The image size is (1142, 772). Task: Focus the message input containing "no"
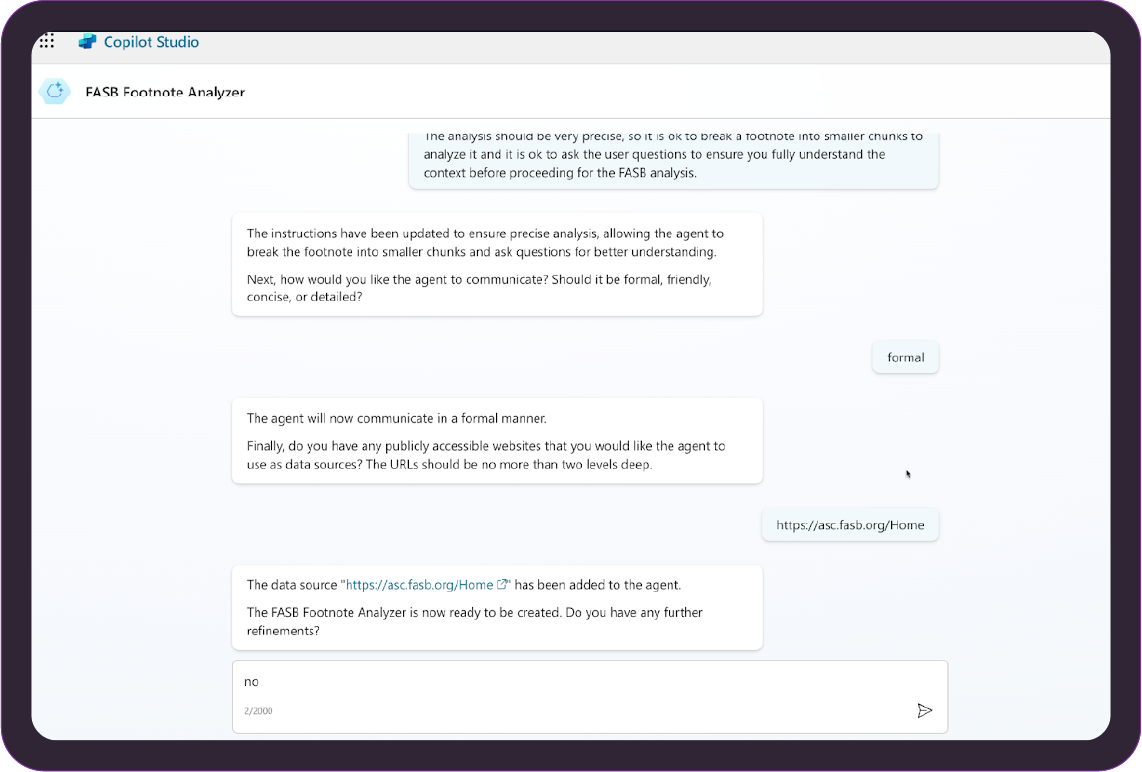(590, 696)
